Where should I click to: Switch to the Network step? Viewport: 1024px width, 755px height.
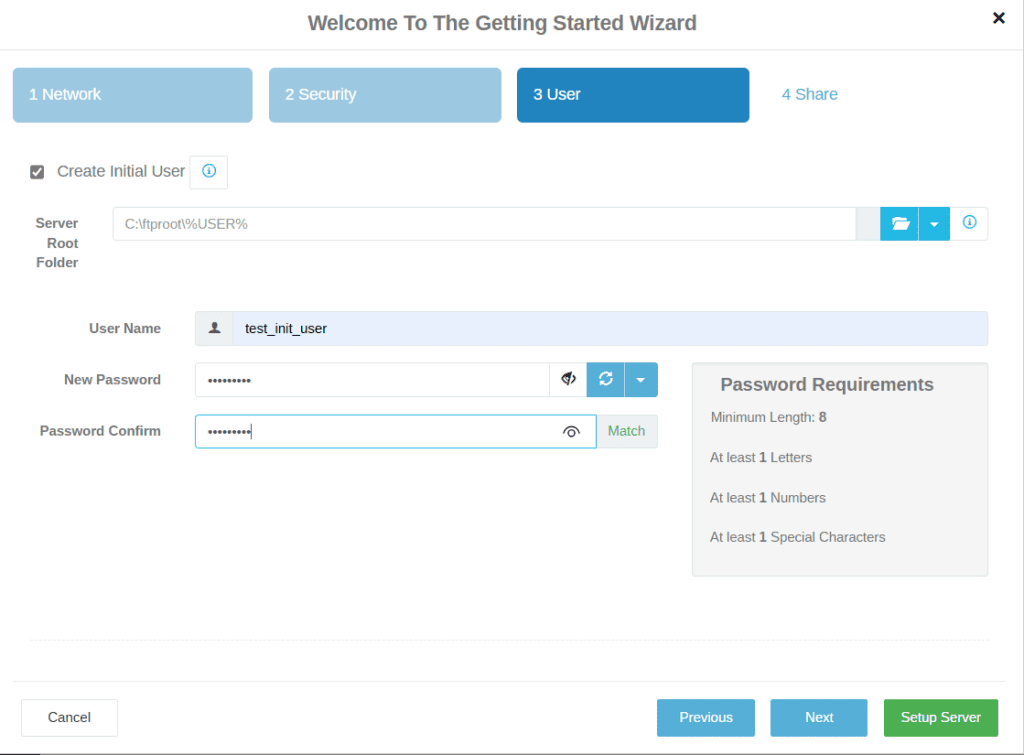point(132,94)
